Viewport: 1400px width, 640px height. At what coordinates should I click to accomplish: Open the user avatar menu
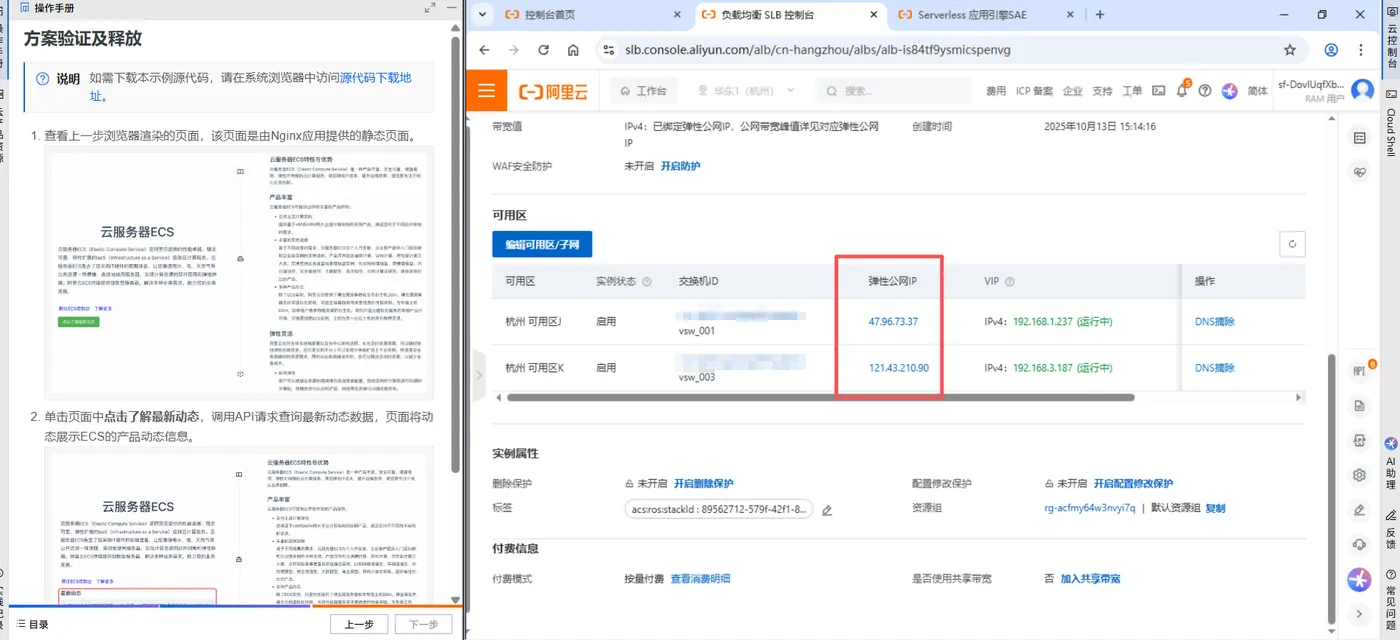(1362, 90)
